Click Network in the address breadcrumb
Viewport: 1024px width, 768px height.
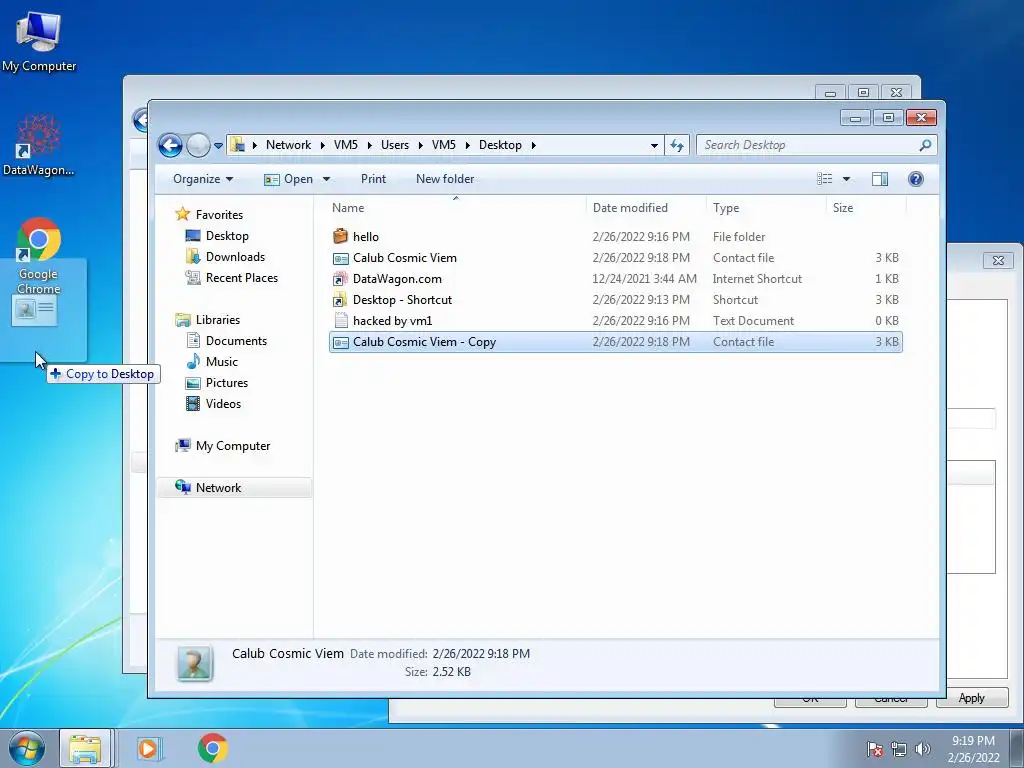click(x=288, y=145)
